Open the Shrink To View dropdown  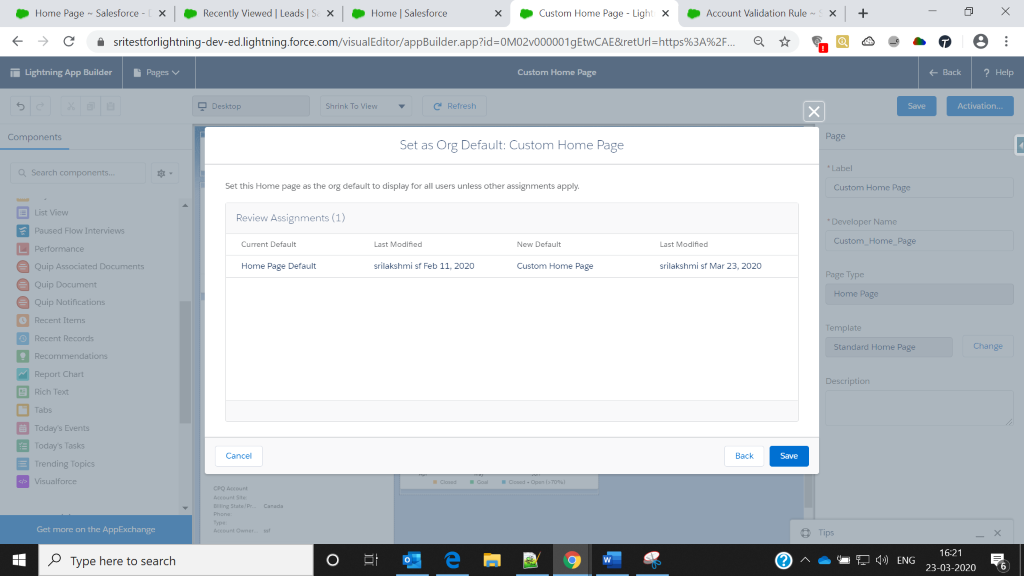(x=366, y=106)
